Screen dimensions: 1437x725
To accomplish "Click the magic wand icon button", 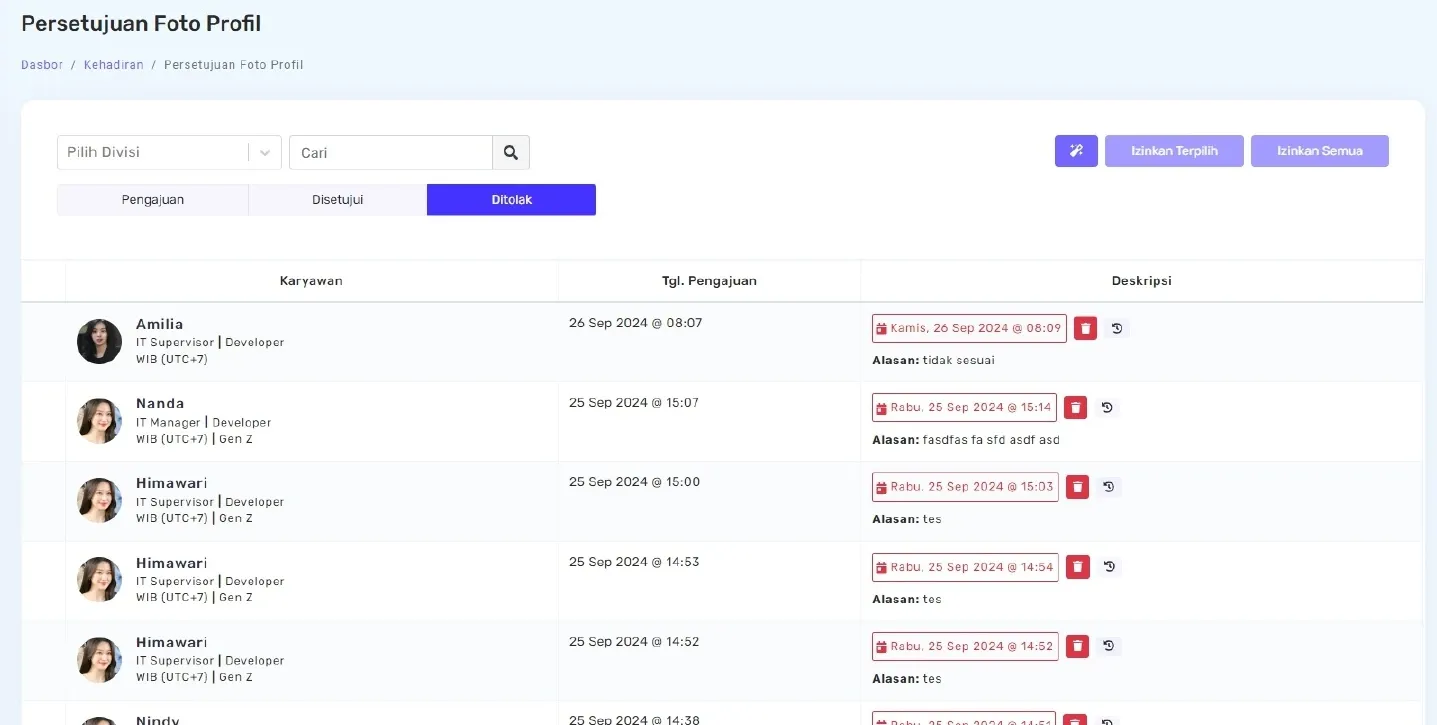I will 1076,151.
